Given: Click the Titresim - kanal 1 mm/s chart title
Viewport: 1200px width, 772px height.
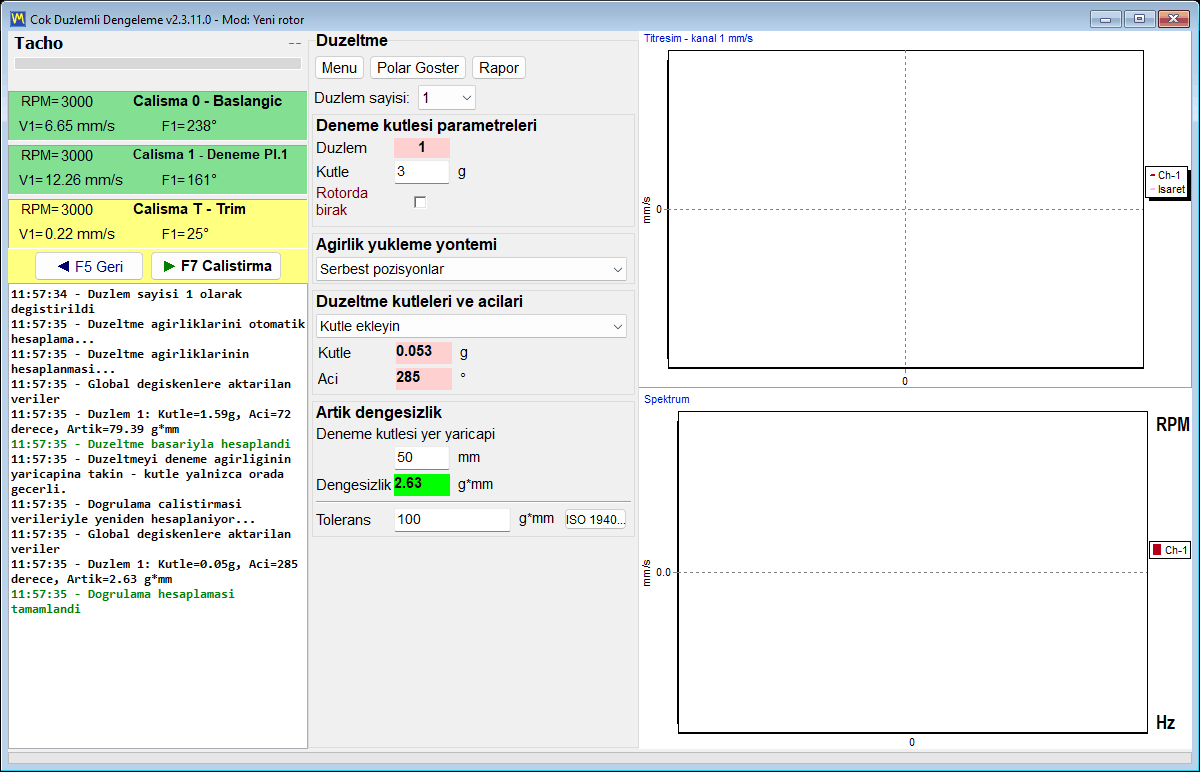Looking at the screenshot, I should [x=698, y=38].
